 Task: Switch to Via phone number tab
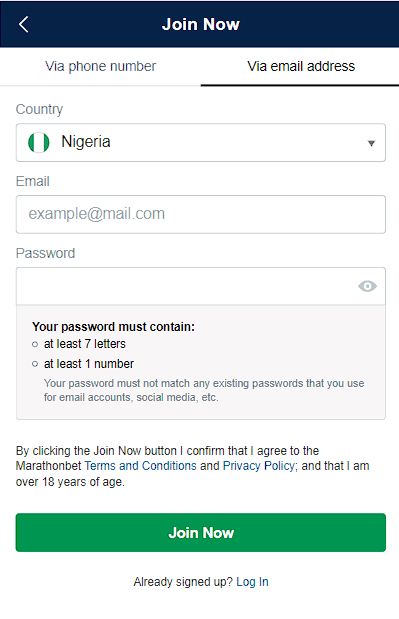point(100,66)
